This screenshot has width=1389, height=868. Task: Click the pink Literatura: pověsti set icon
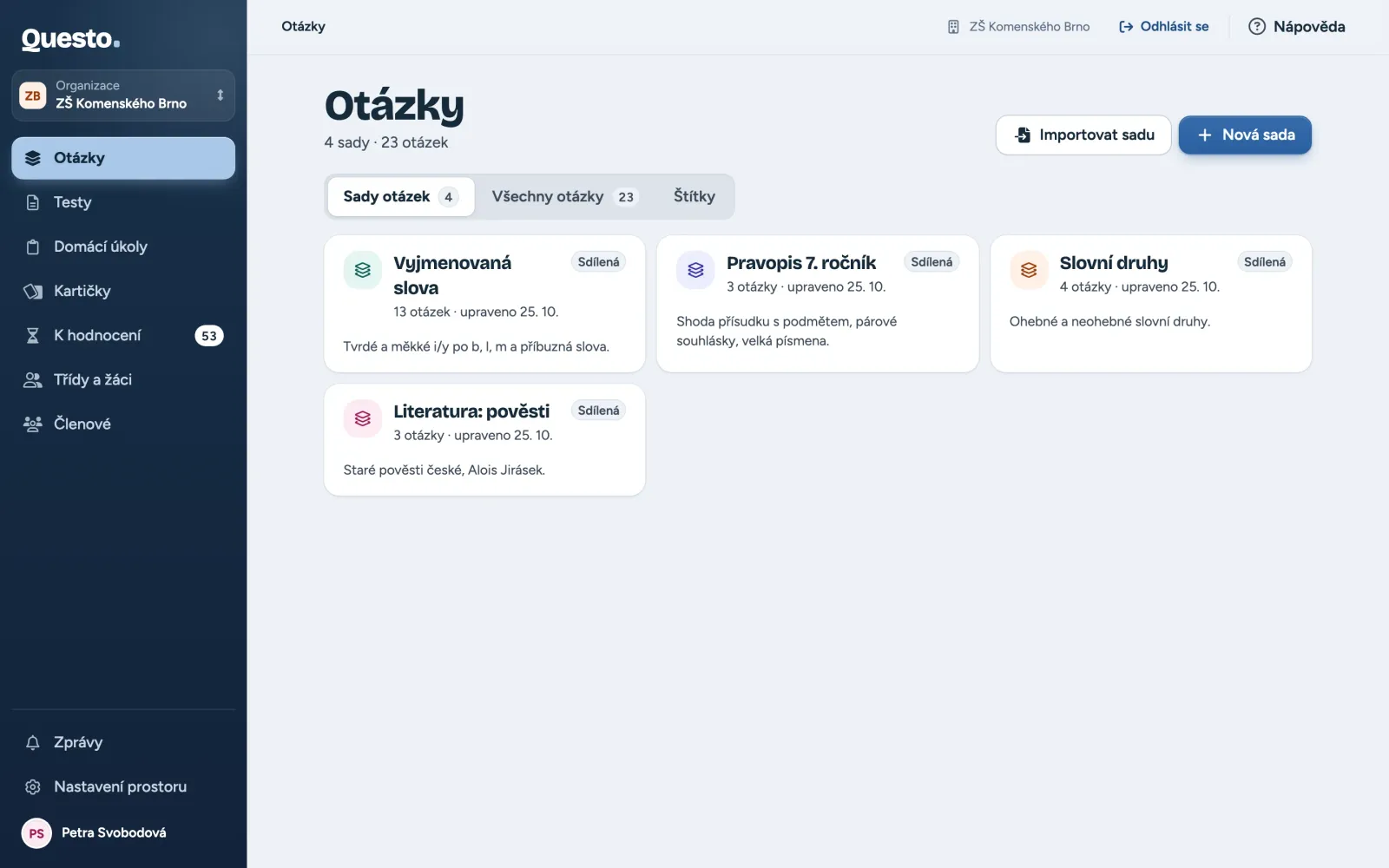[x=363, y=418]
